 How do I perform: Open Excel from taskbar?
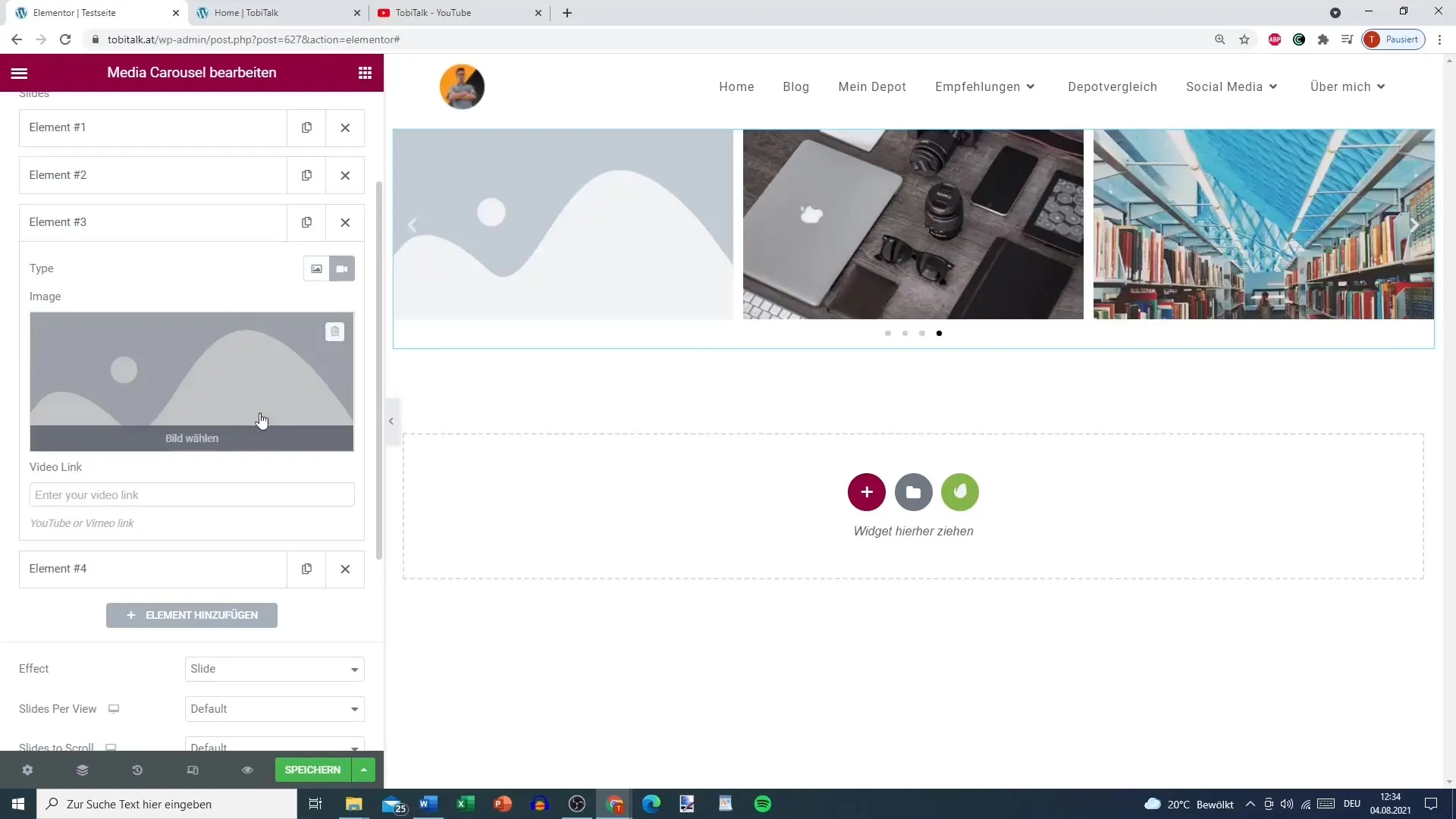point(466,804)
